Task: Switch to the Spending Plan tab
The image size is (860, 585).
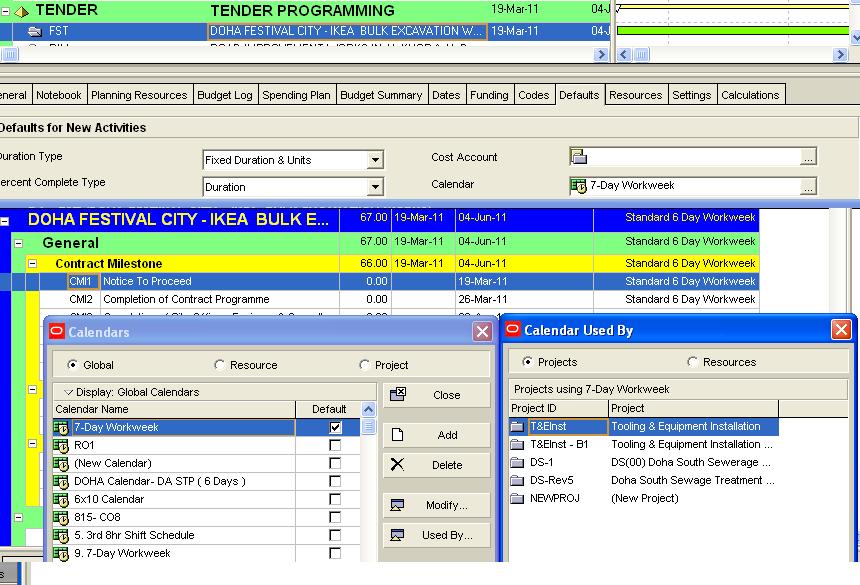Action: 296,95
